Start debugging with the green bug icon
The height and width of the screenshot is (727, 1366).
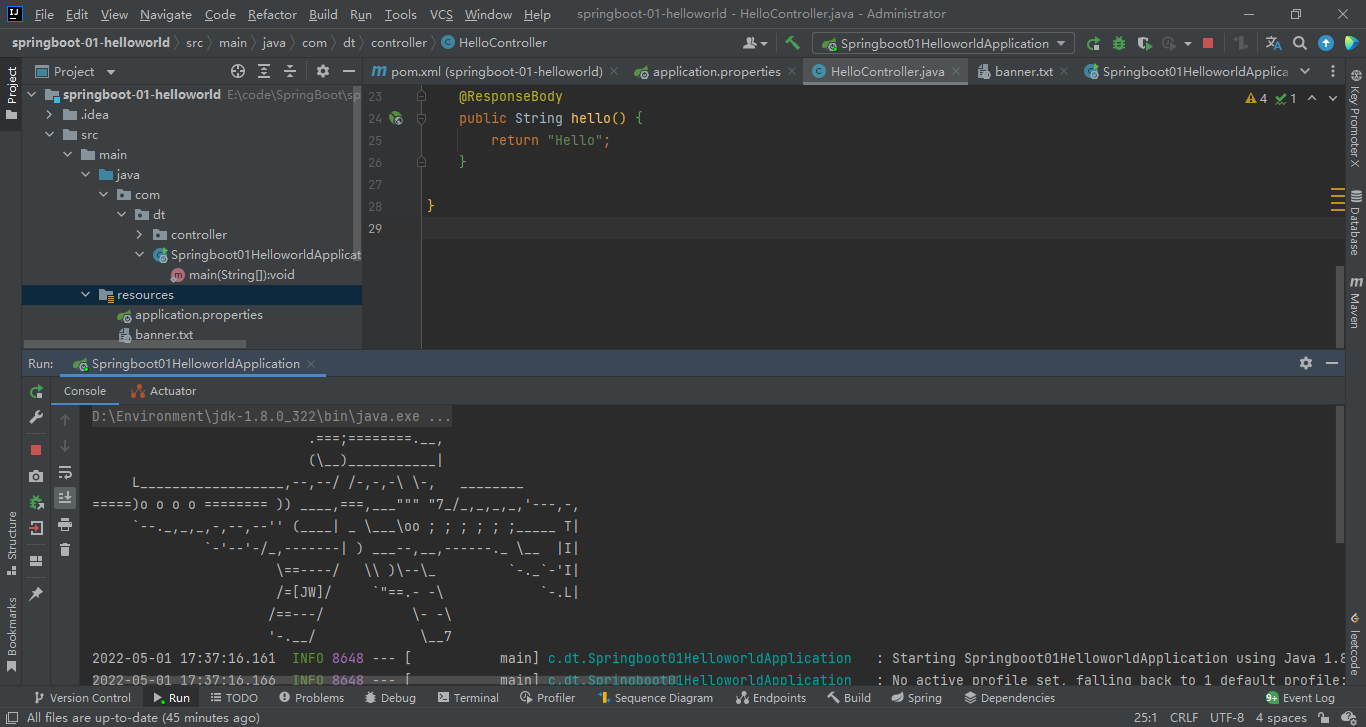(x=1119, y=43)
